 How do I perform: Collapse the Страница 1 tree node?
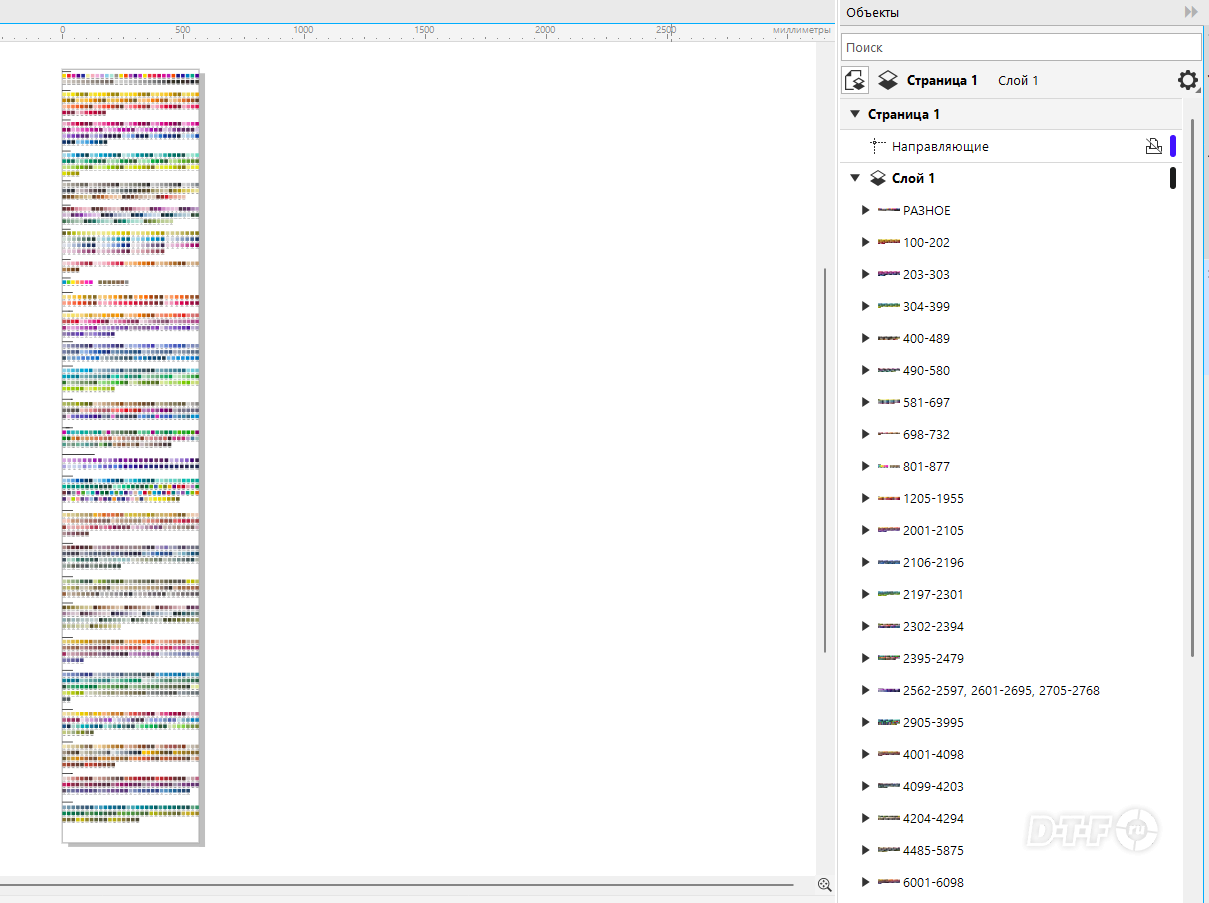pos(855,114)
